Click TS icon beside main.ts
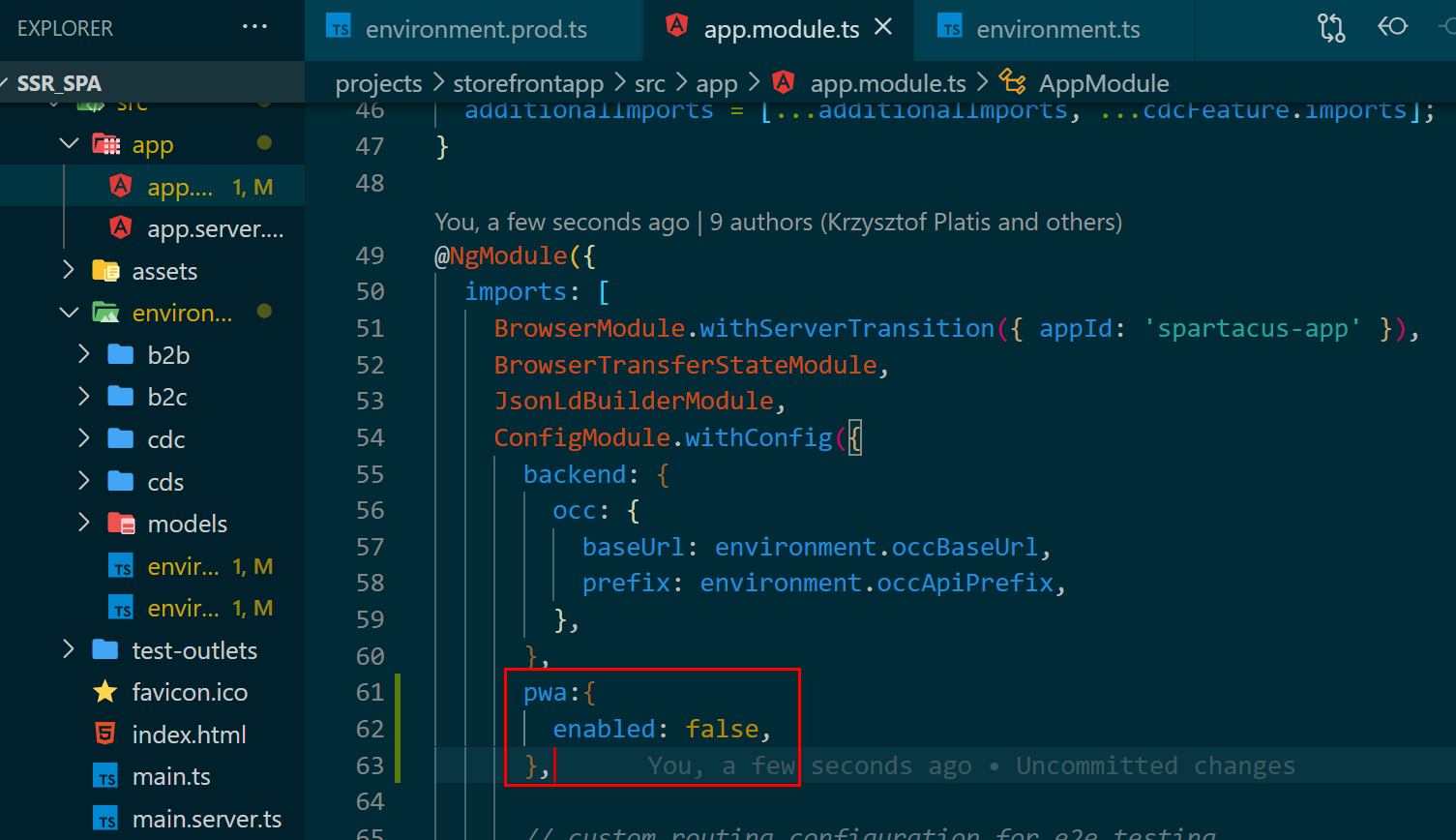 coord(105,776)
